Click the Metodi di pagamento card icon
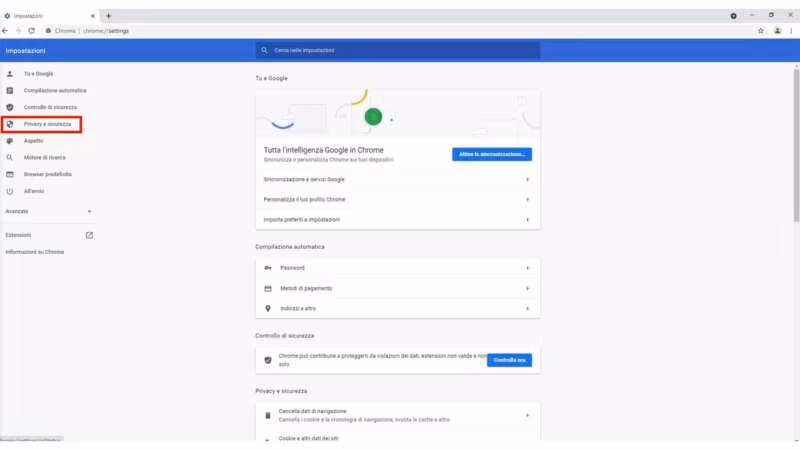800x450 pixels. pos(268,289)
